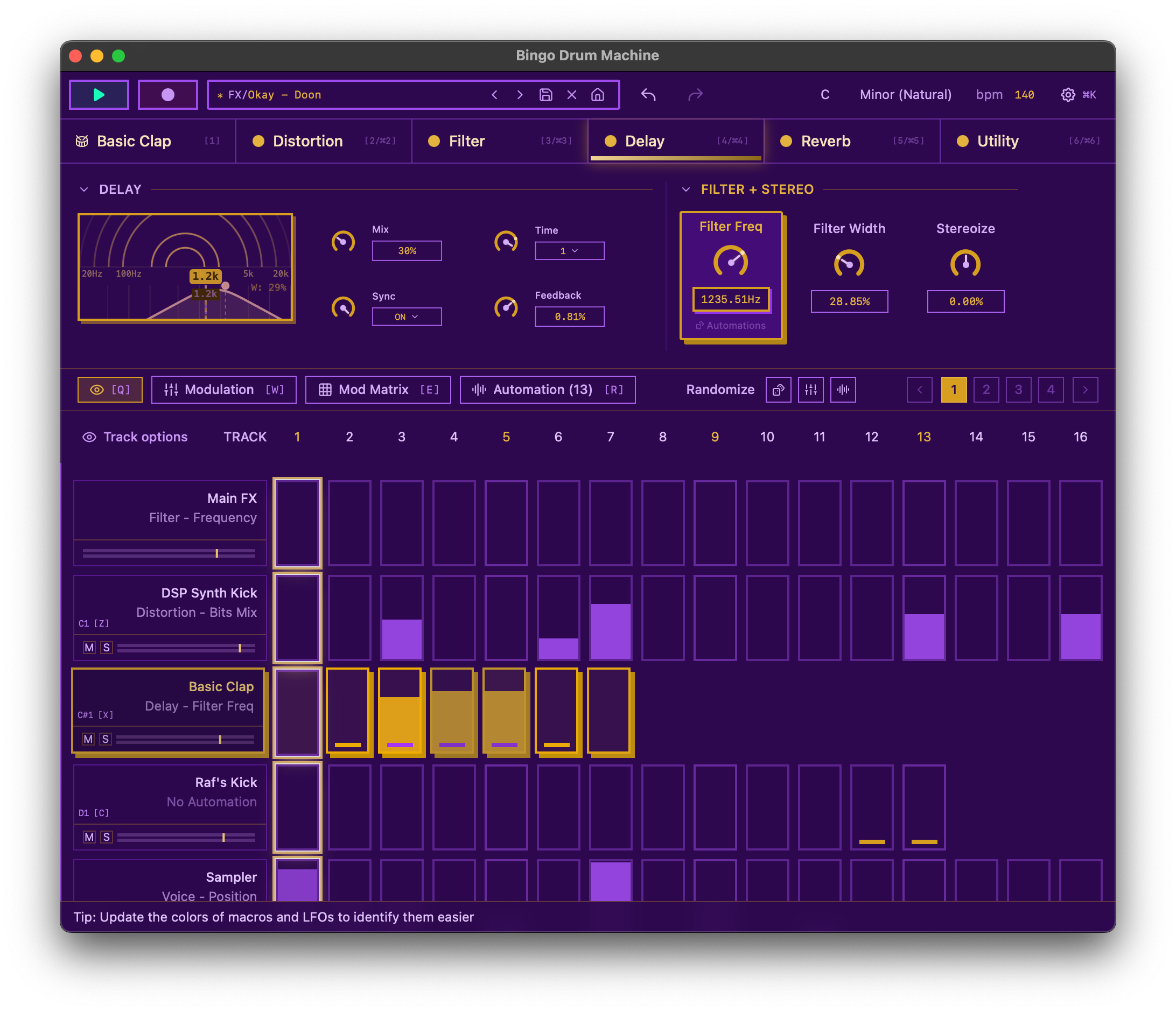Screen dimensions: 1176x1012
Task: Click the randomize dice icon
Action: click(778, 390)
